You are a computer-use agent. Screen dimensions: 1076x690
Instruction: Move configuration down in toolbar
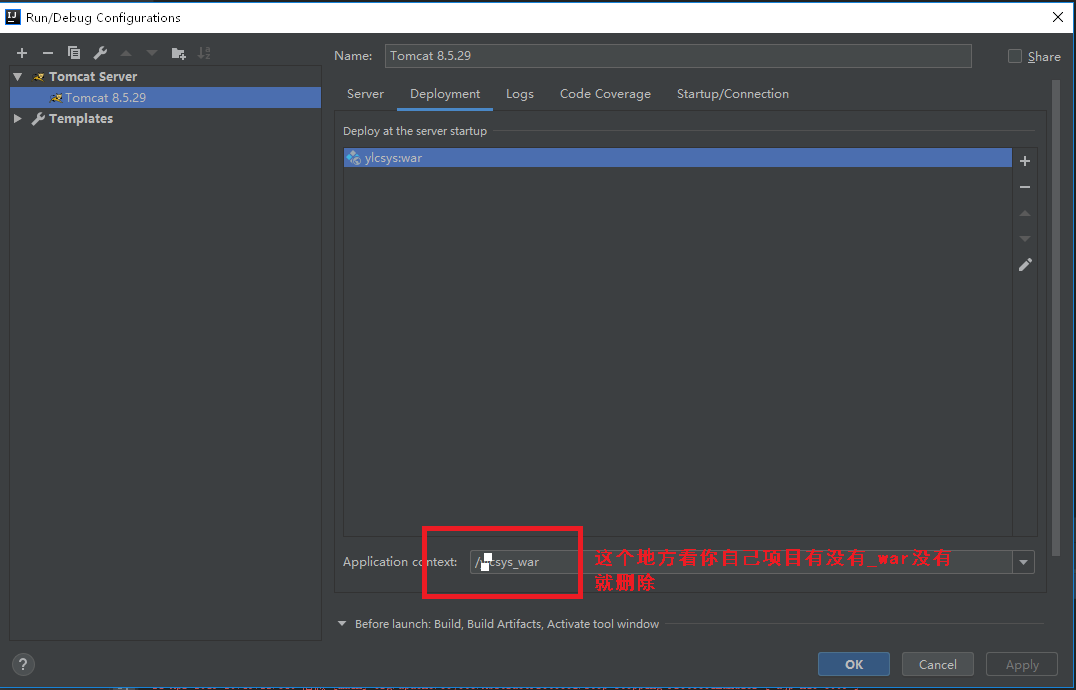point(152,53)
